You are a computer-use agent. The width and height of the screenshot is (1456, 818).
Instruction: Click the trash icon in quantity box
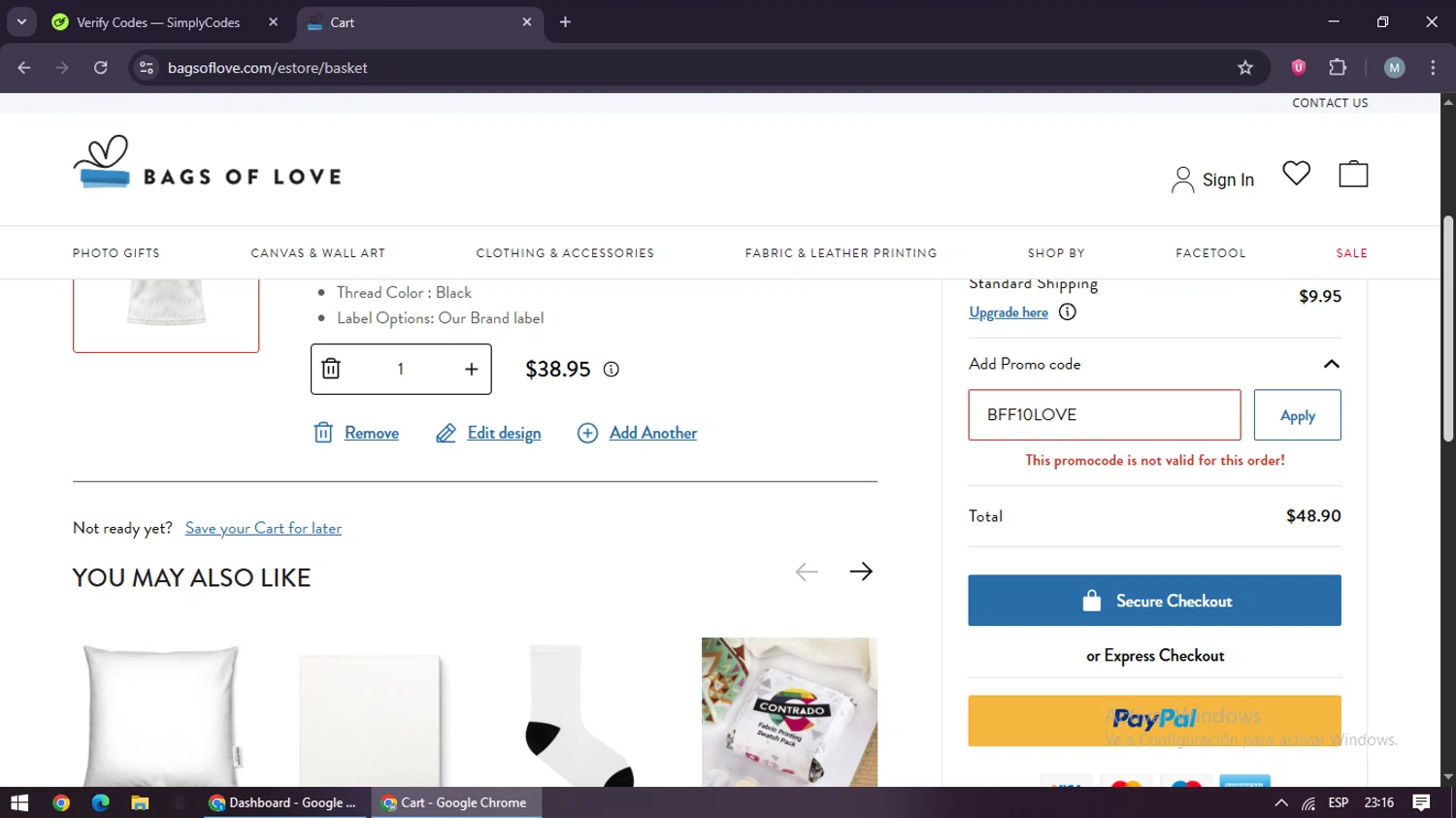click(331, 369)
